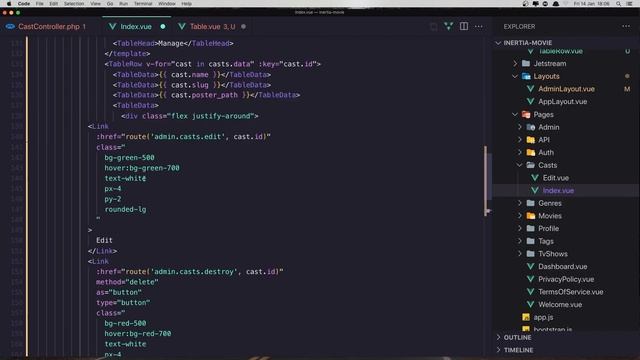The height and width of the screenshot is (360, 640).
Task: Open TermsOfService.vue file
Action: (x=571, y=292)
